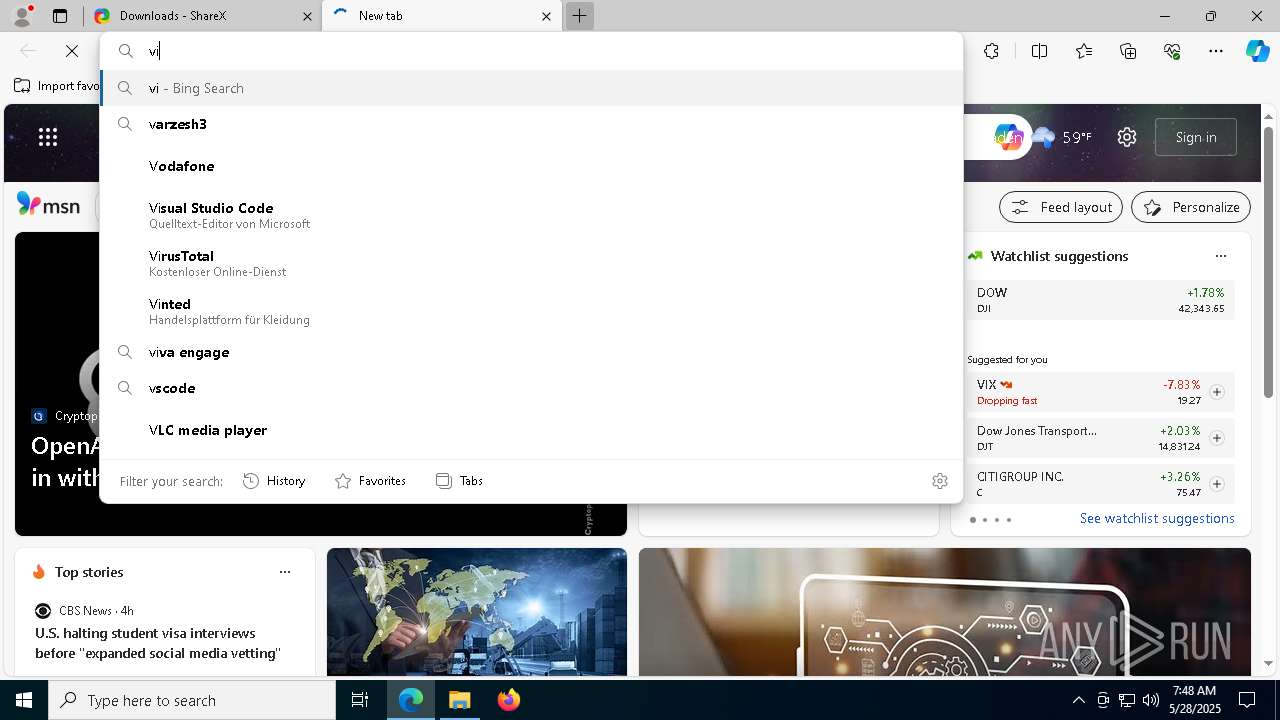This screenshot has height=720, width=1280.
Task: Open a new tab with the plus button
Action: tap(579, 16)
